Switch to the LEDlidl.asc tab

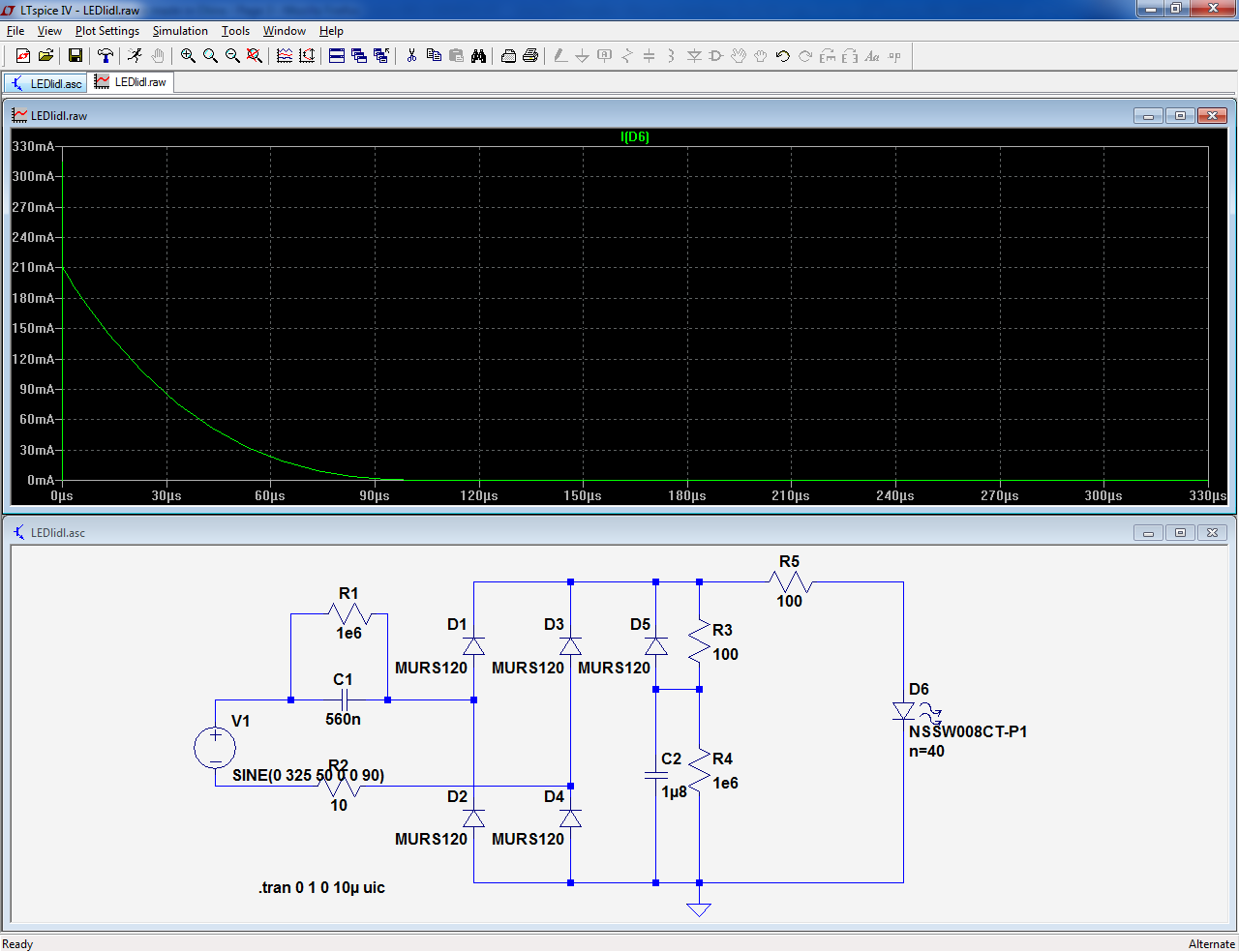[x=45, y=83]
